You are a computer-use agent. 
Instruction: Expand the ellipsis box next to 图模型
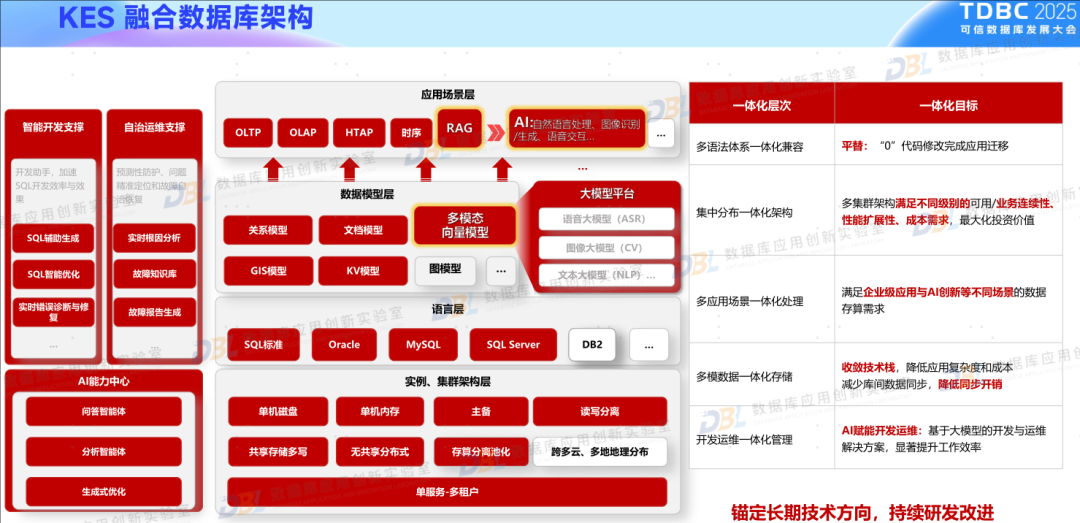point(500,270)
